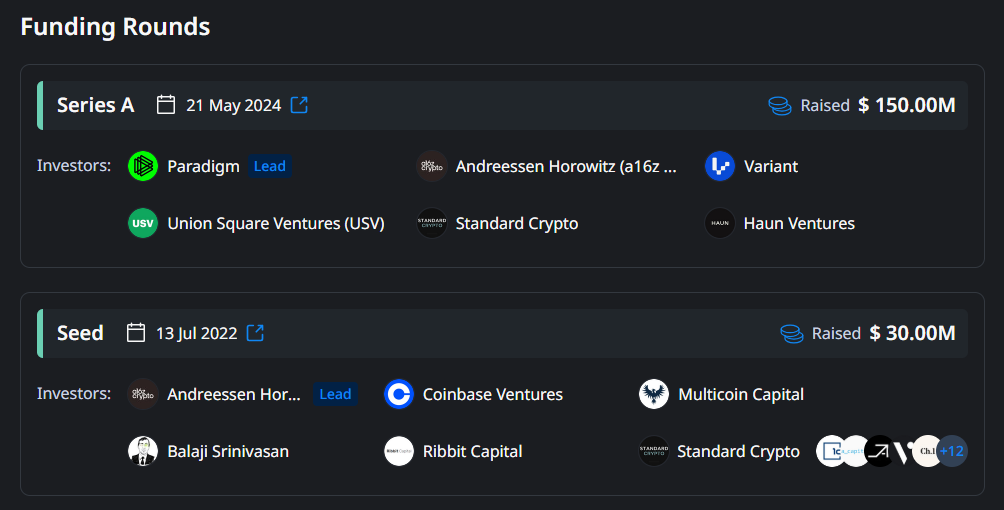
Task: Click the Variant investor logo
Action: click(720, 166)
